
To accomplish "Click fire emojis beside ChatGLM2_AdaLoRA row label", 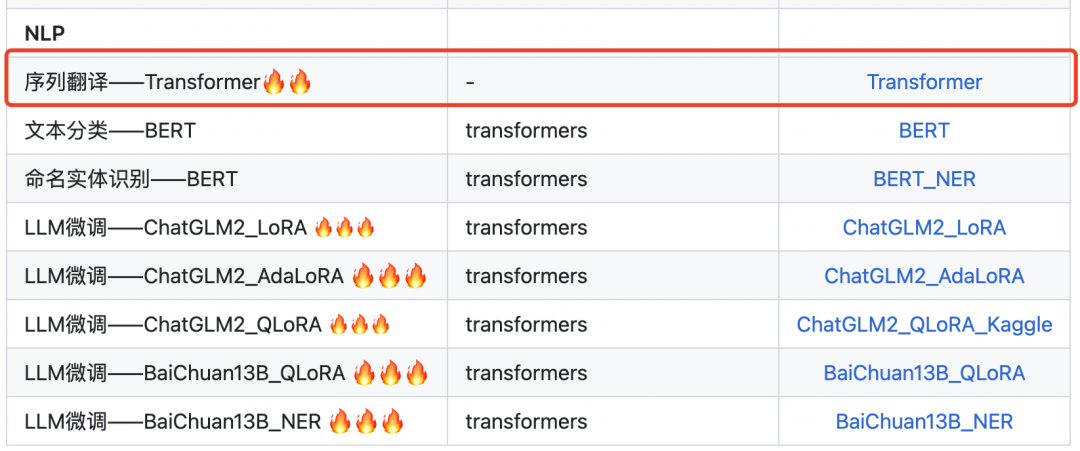I will (x=389, y=276).
